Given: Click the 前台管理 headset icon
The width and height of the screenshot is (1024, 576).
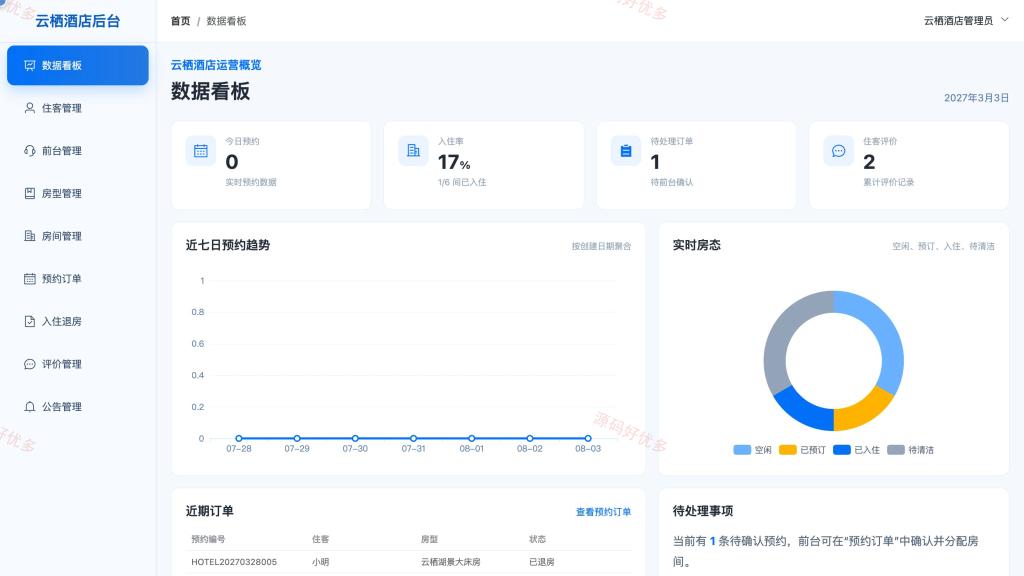Looking at the screenshot, I should pos(29,151).
